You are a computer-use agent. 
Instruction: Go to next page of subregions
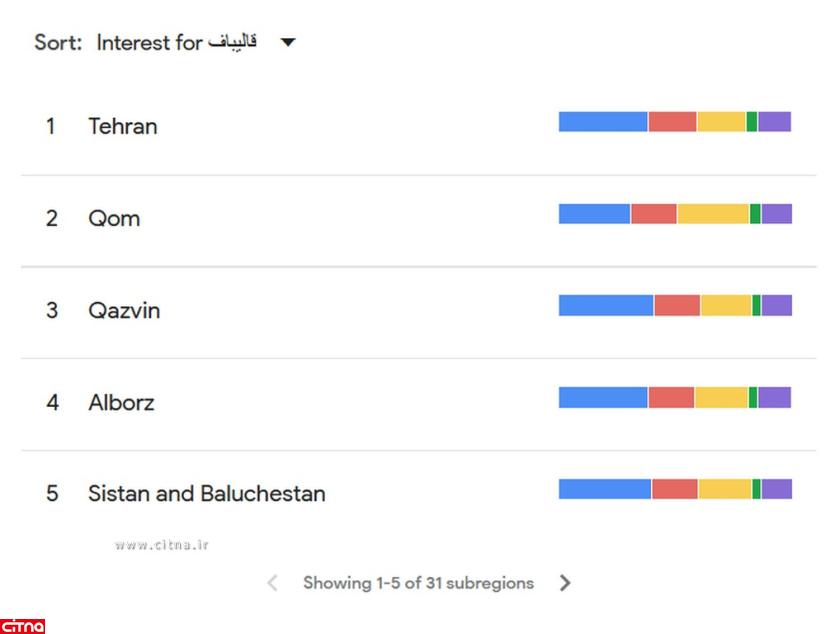(565, 583)
